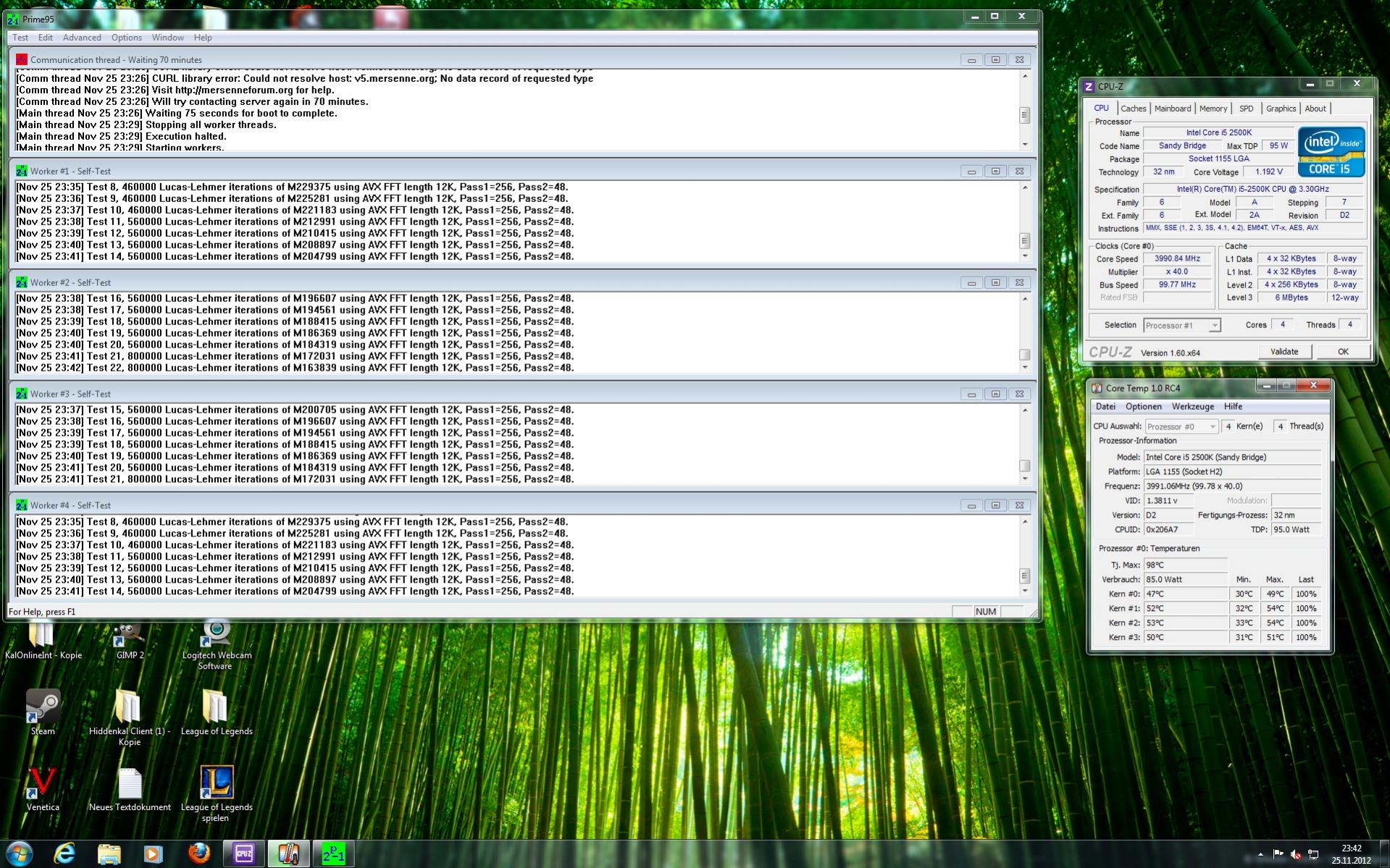Click the Tj. Max value 98°C

[x=1186, y=565]
